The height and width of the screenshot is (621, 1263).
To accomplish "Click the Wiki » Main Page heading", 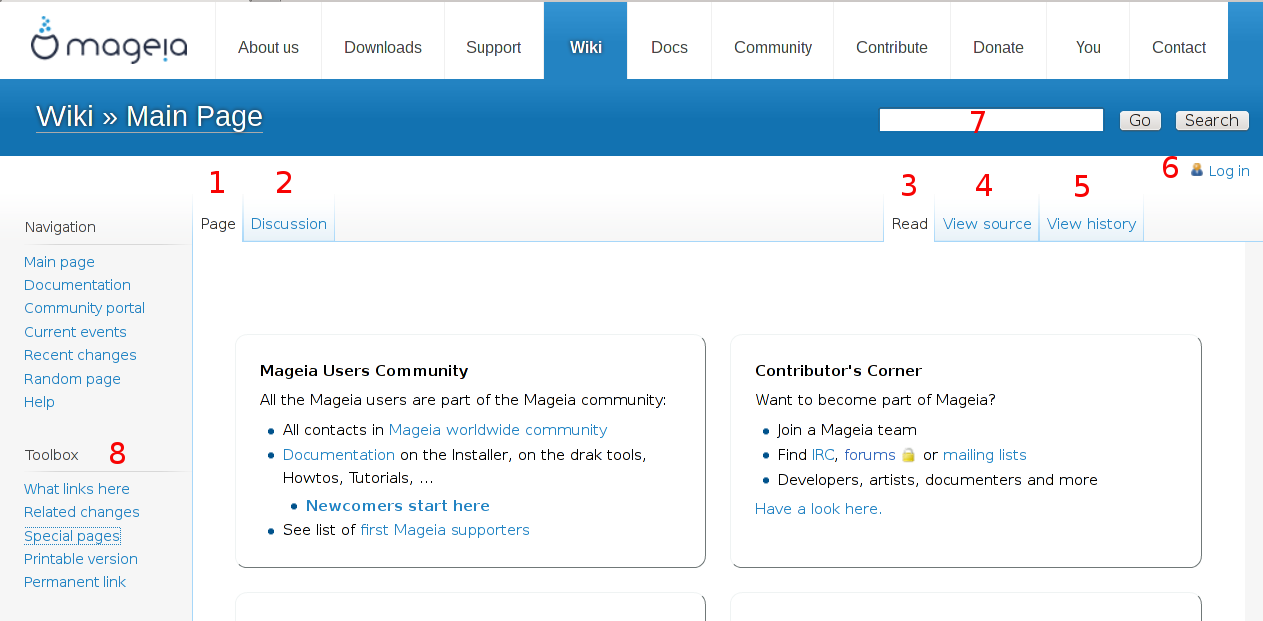I will [x=149, y=117].
